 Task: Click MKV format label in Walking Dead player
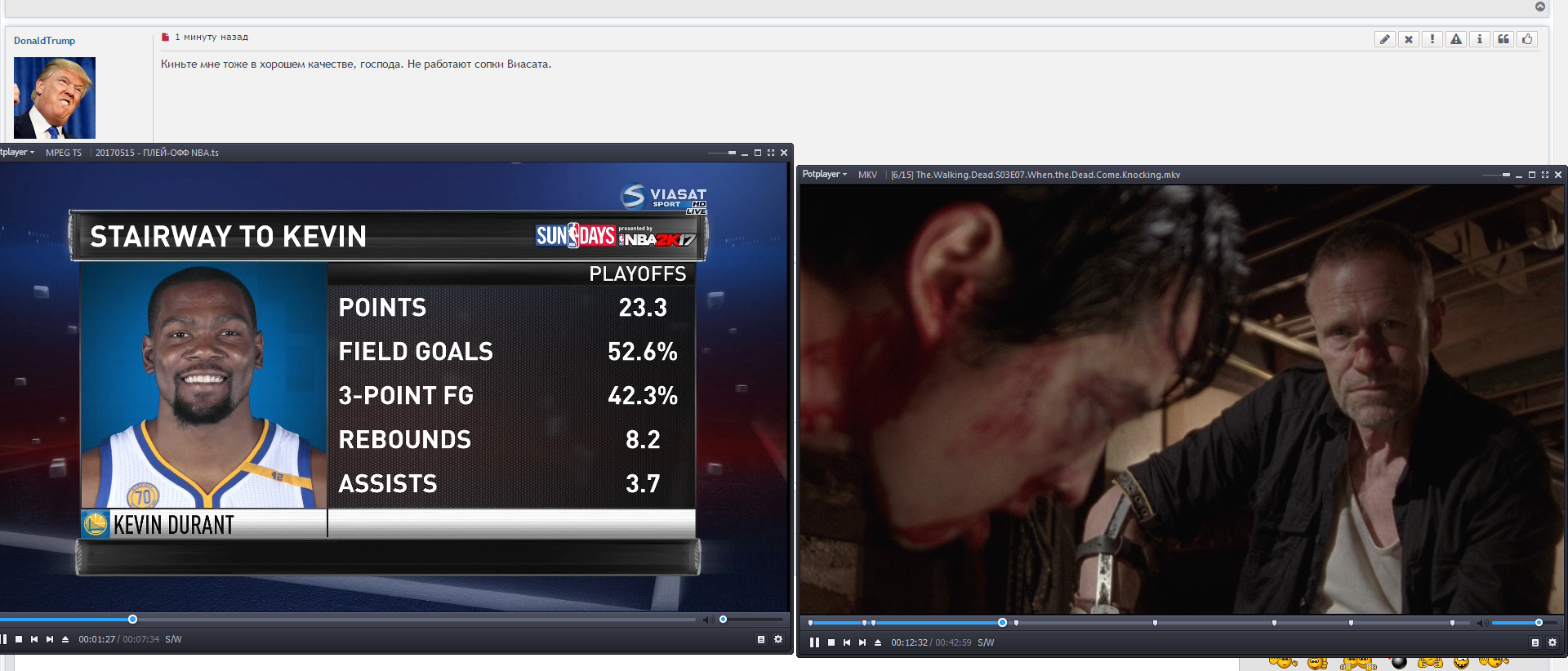coord(867,175)
